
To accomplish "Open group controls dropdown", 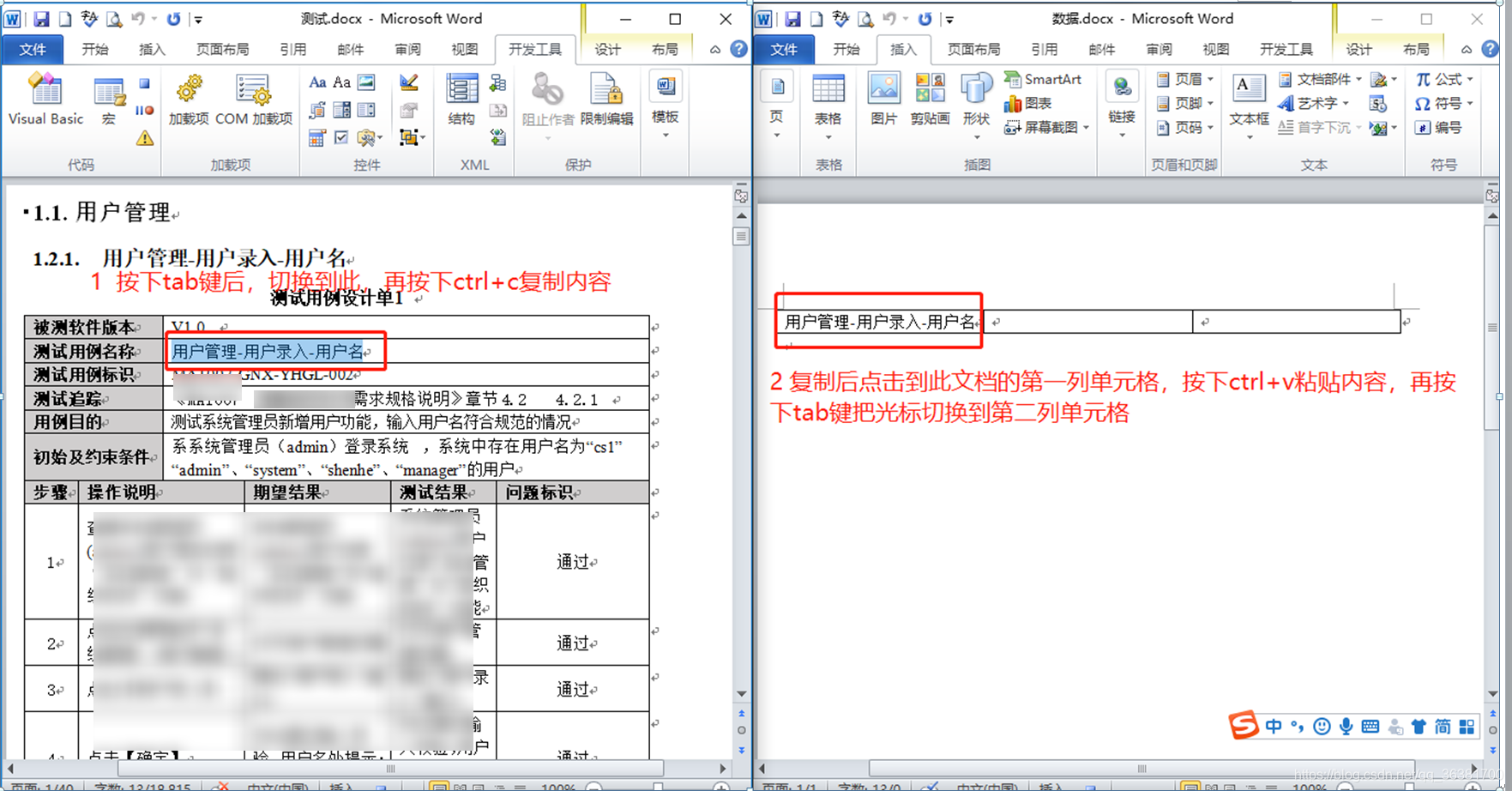I will (x=412, y=137).
